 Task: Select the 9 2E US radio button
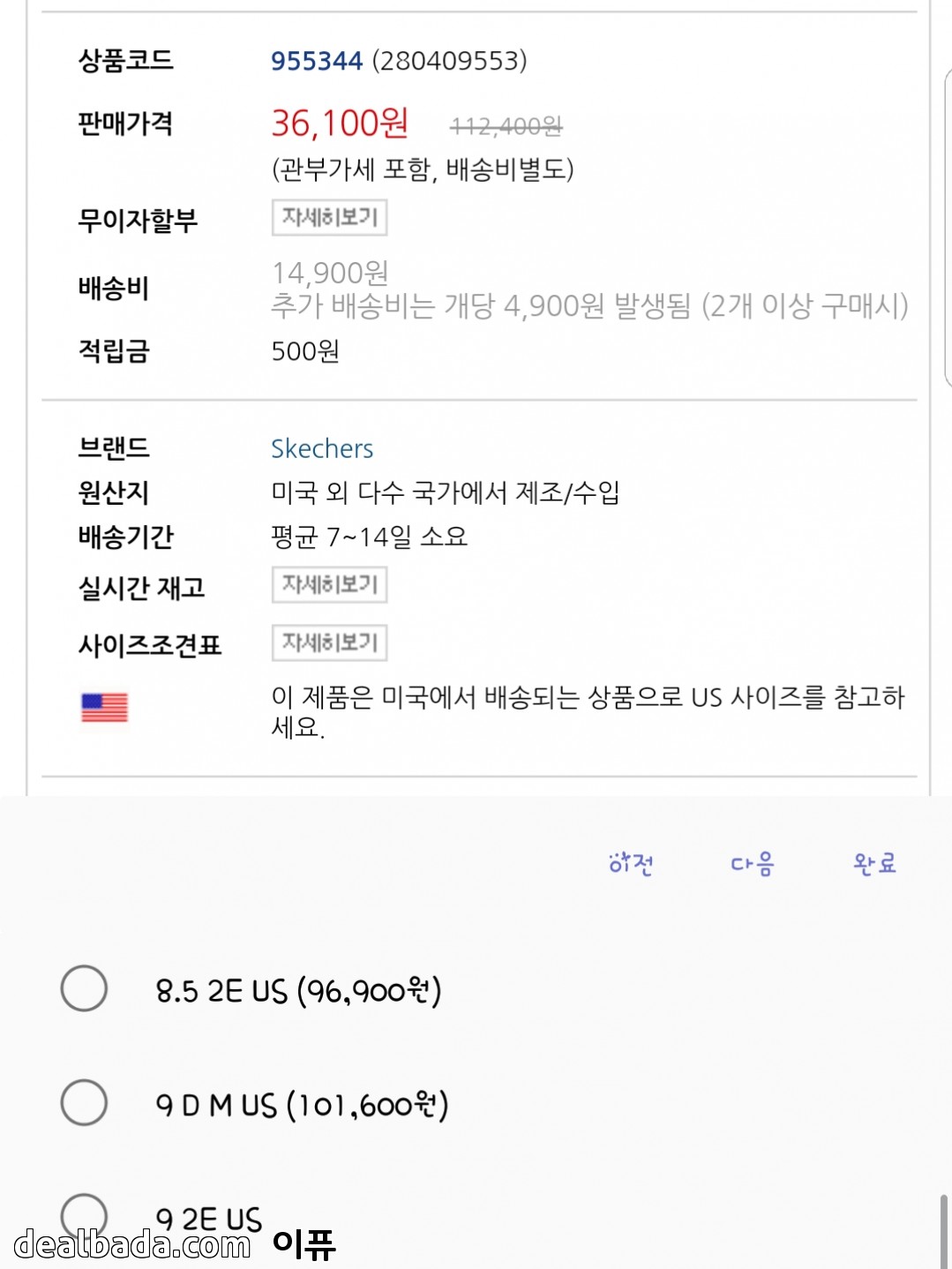click(84, 1214)
